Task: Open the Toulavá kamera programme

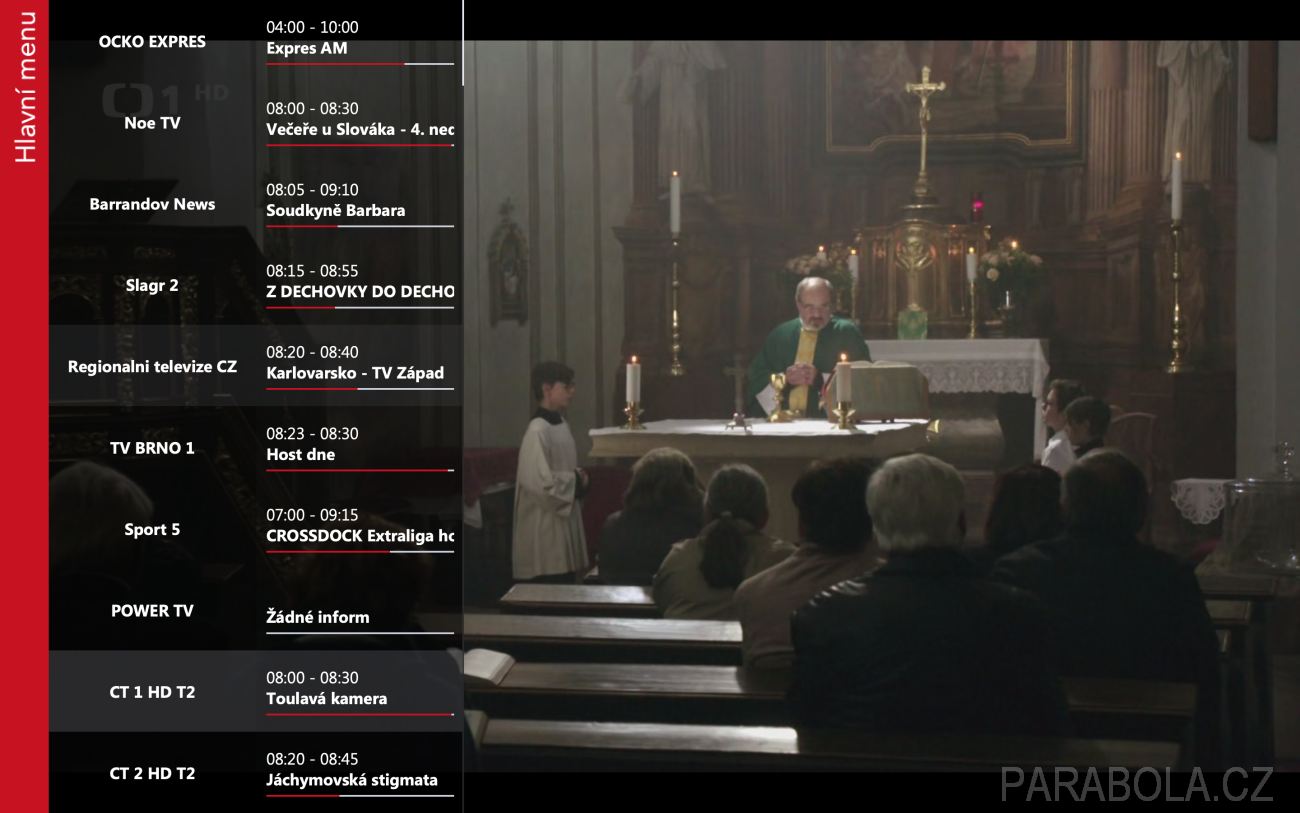Action: coord(327,699)
